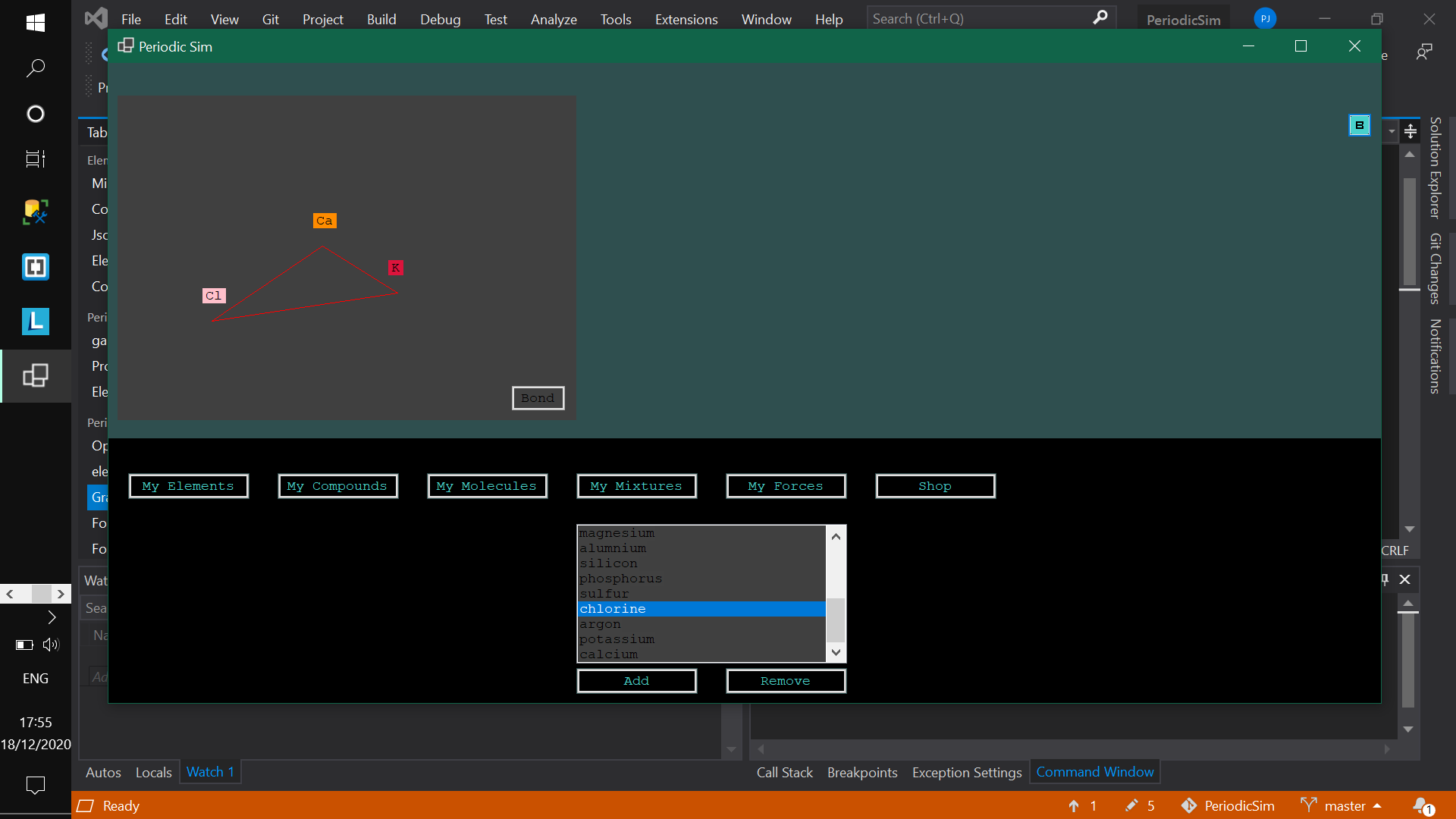Expand the master branch selector

(1344, 805)
